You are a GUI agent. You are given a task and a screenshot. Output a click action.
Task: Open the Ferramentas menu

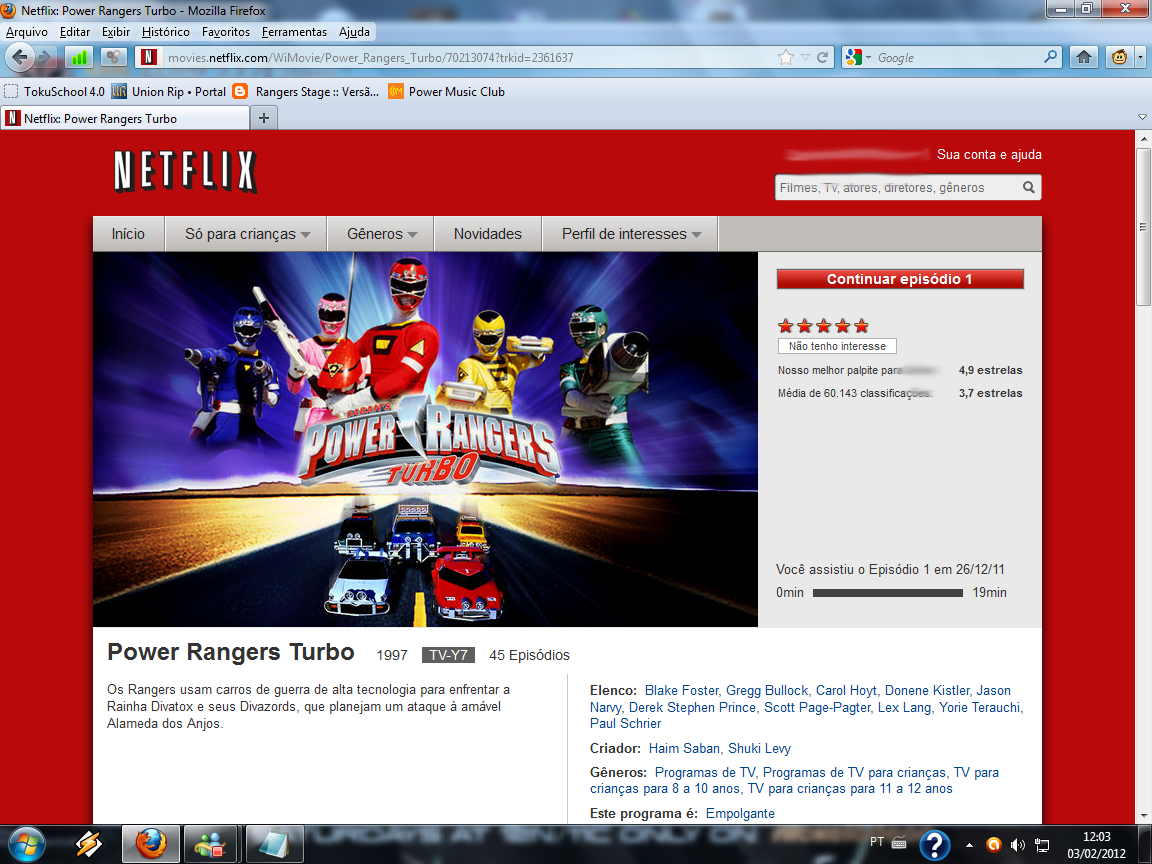(293, 31)
